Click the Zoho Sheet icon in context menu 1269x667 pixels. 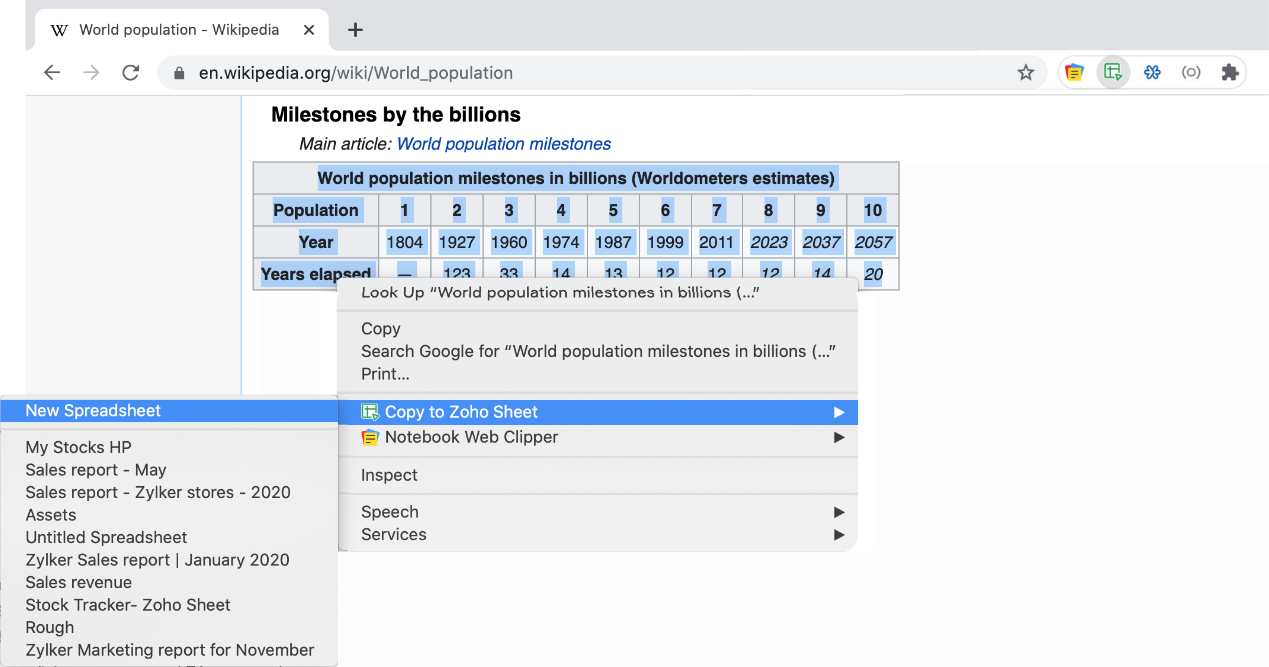(x=370, y=412)
